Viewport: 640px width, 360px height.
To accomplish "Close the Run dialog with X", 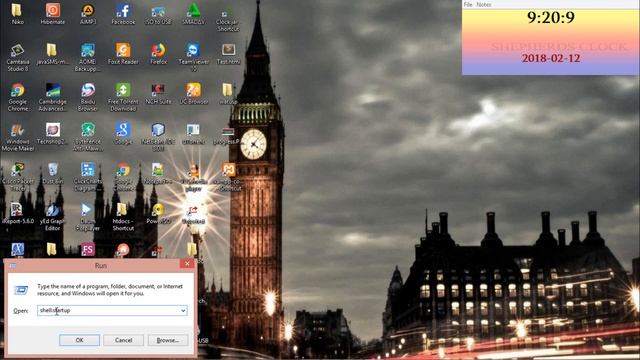I will coord(187,264).
